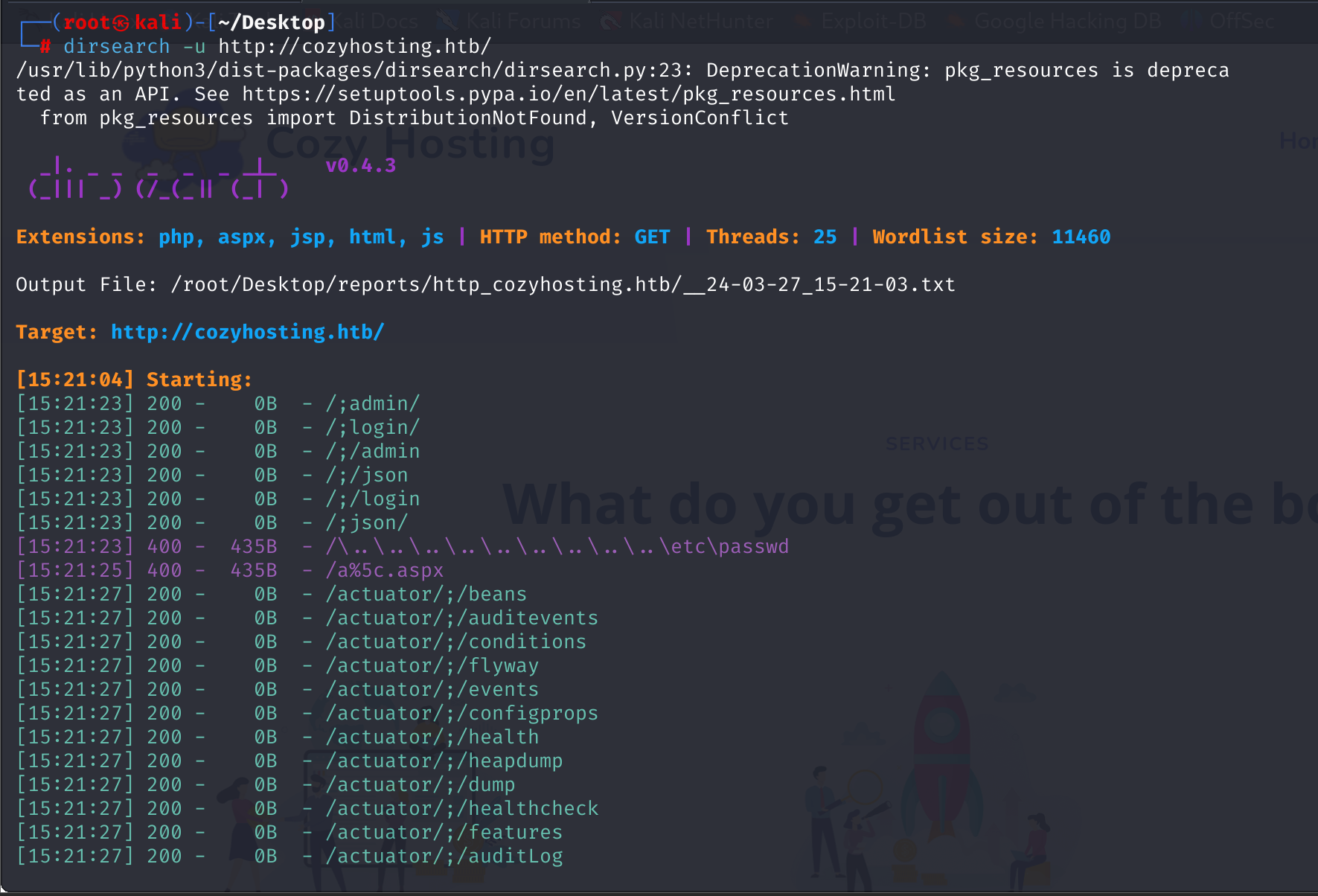Click the /actuator/;/beans result path

coord(426,595)
